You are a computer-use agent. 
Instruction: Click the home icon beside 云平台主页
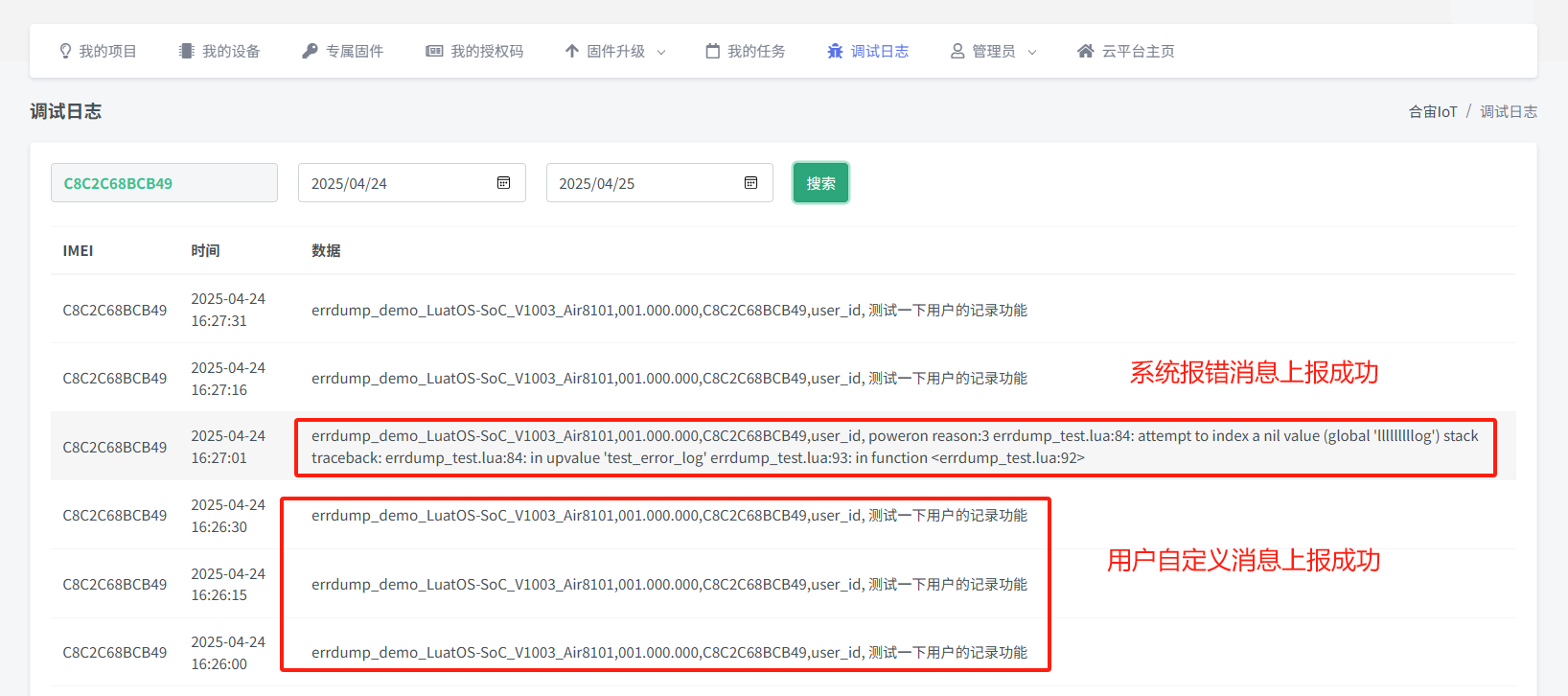[1085, 51]
